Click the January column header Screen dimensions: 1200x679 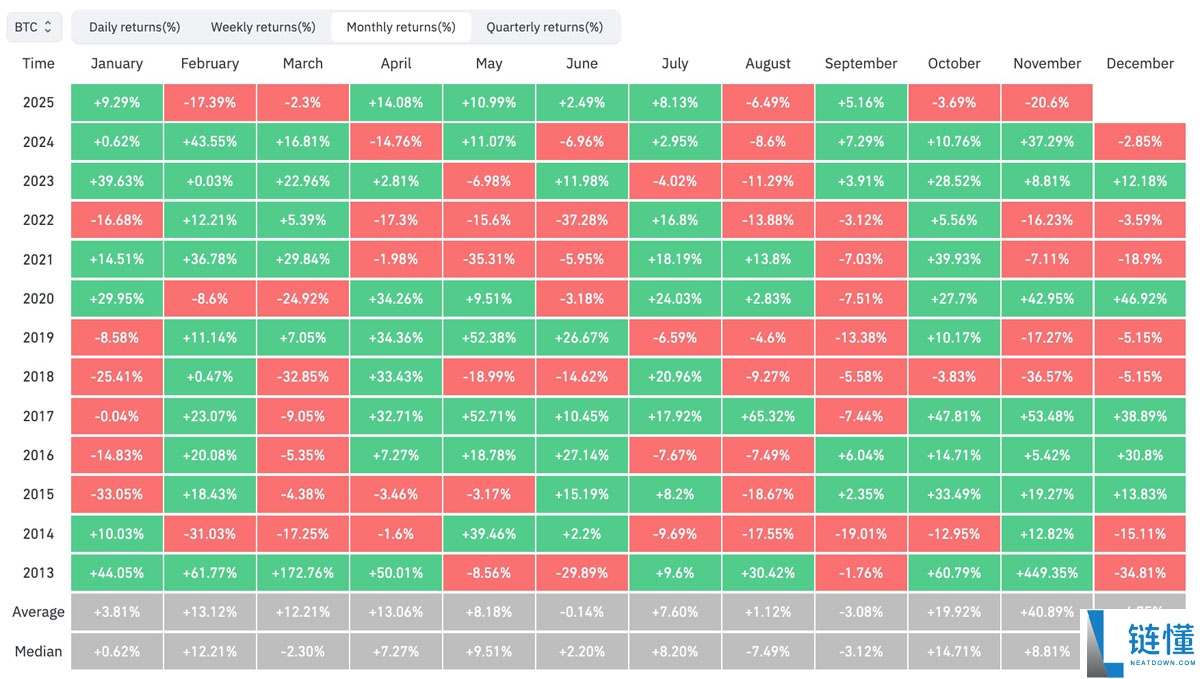coord(117,63)
